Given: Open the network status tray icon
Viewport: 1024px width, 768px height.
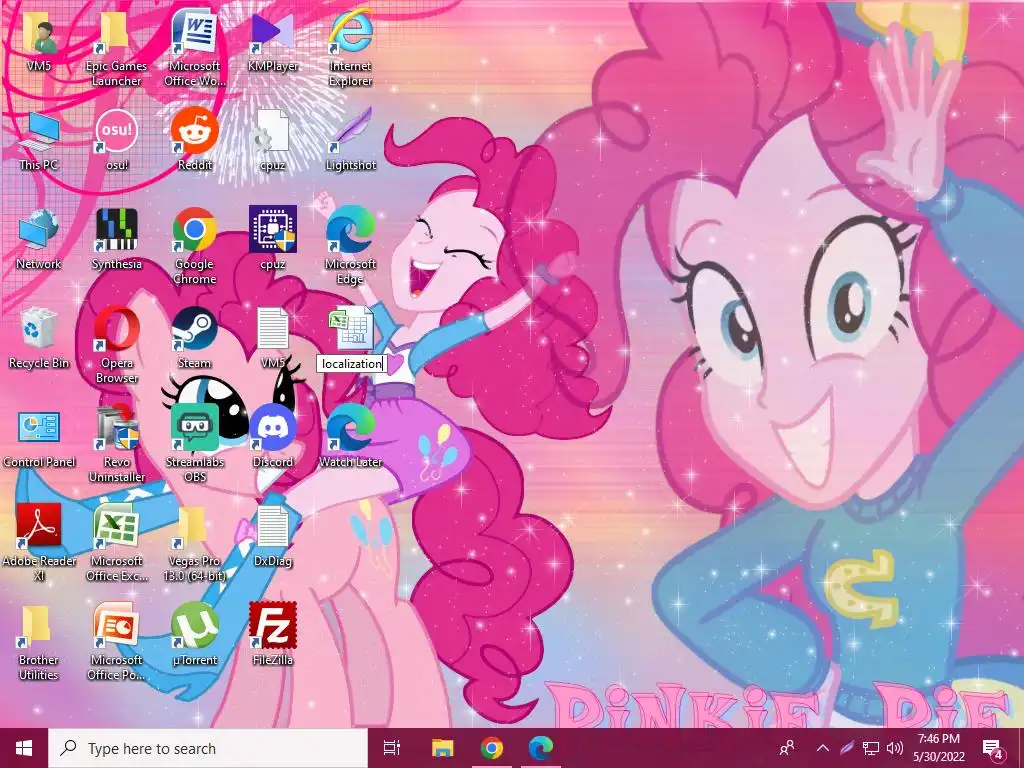Looking at the screenshot, I should click(x=871, y=748).
